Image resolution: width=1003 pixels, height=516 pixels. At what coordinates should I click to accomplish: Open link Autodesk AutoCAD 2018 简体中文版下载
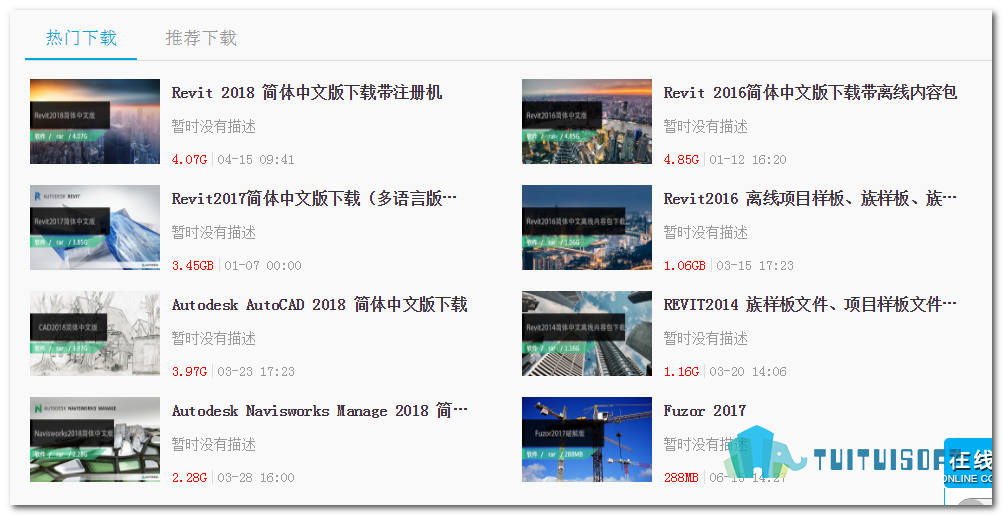tap(319, 304)
